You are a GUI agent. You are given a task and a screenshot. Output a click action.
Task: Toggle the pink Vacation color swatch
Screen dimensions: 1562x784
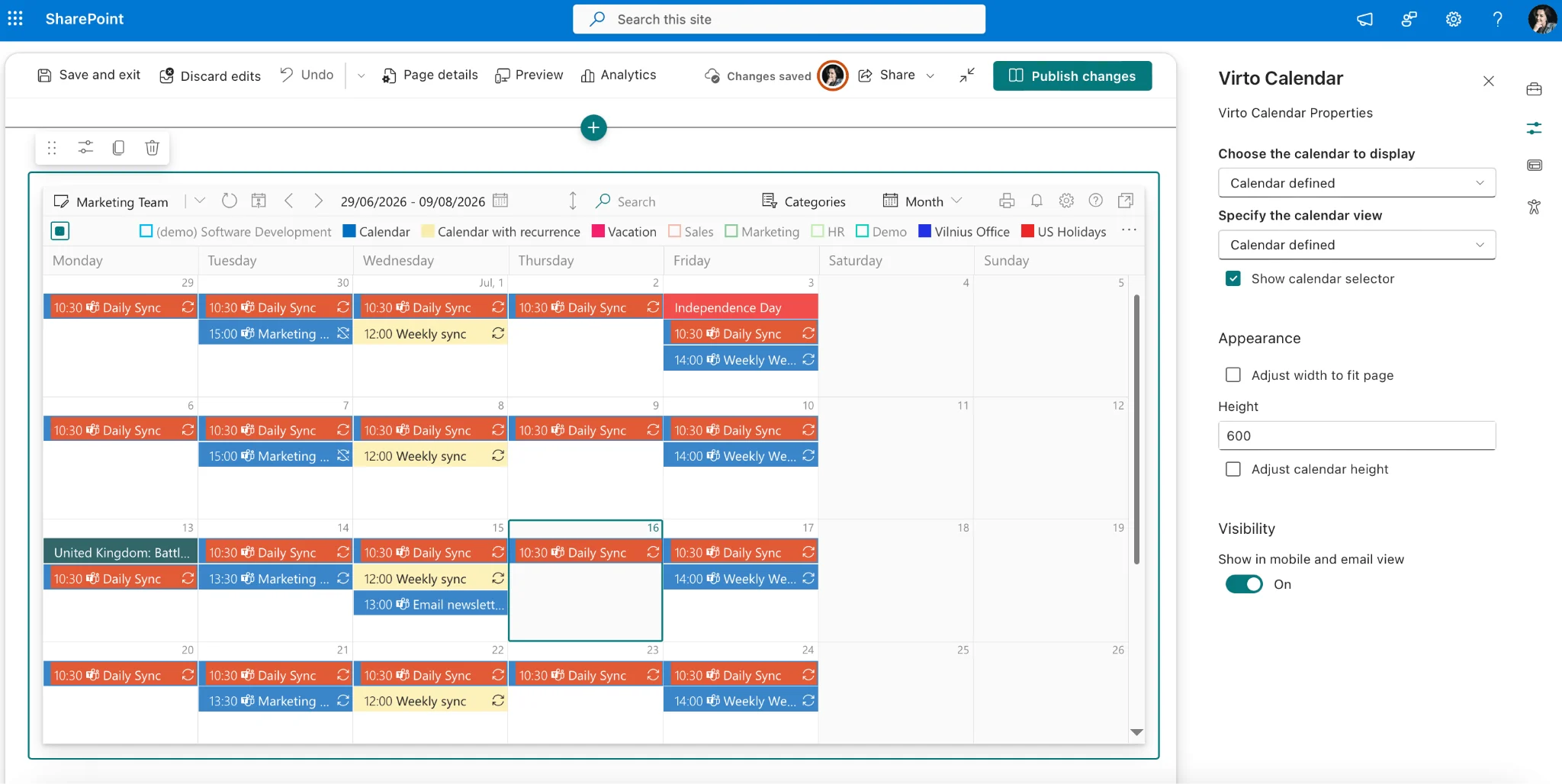tap(598, 231)
